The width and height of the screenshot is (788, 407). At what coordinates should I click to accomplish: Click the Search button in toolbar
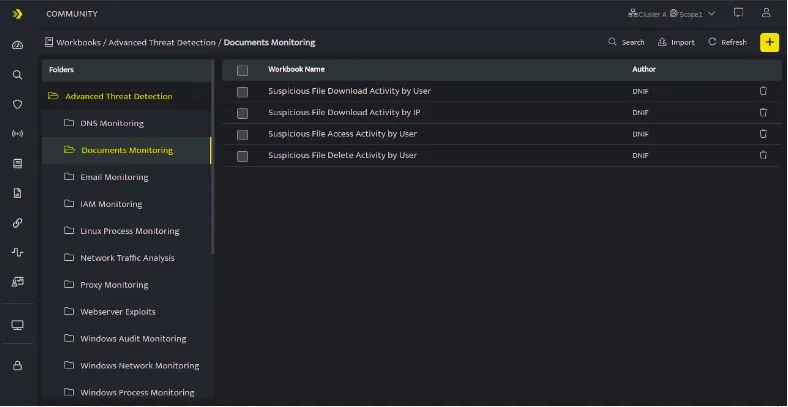626,42
